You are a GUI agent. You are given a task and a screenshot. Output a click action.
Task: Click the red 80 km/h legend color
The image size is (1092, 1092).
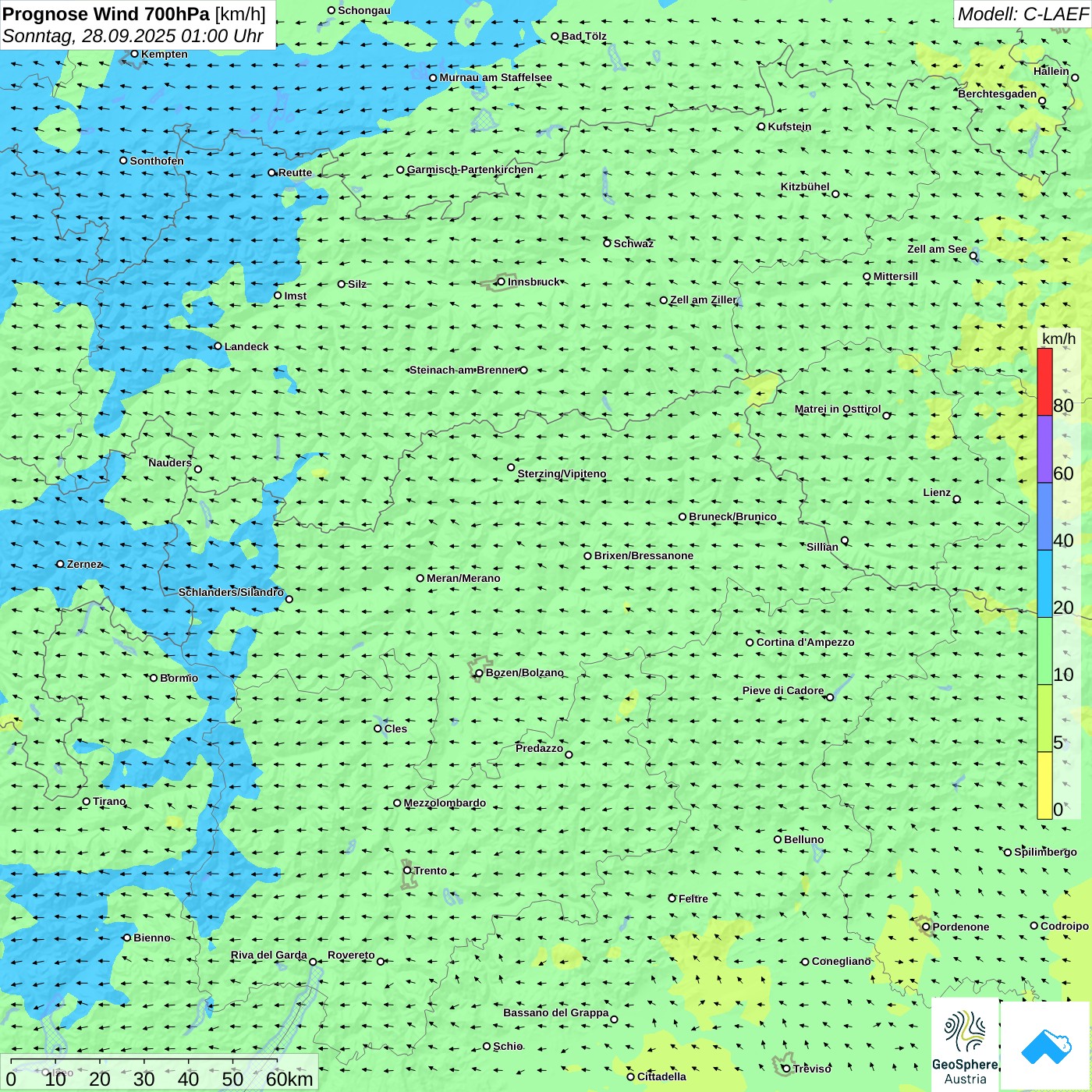tap(1044, 381)
